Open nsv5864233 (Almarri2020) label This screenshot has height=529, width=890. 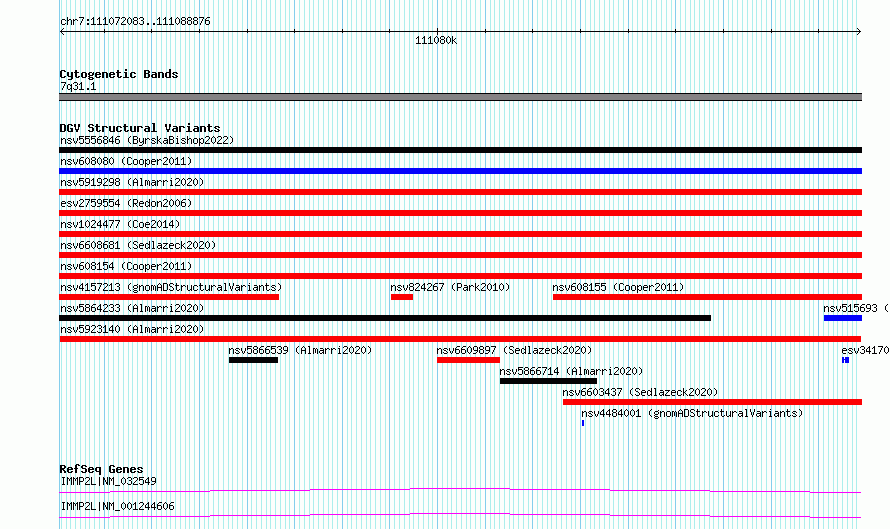pyautogui.click(x=132, y=308)
